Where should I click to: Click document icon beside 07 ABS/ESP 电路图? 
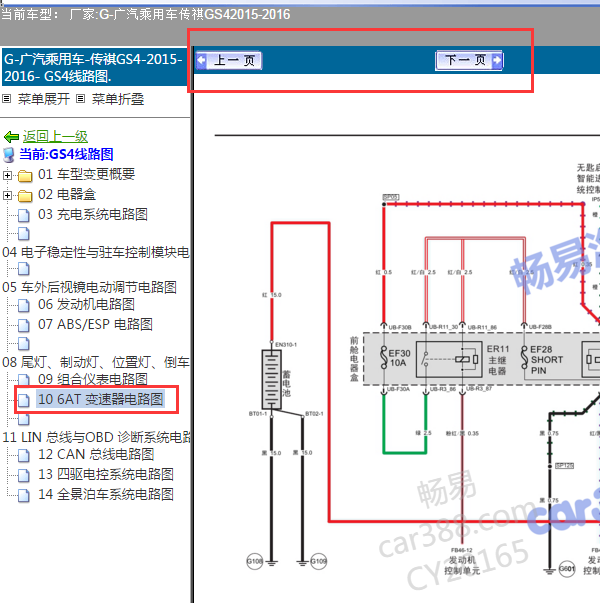click(24, 325)
